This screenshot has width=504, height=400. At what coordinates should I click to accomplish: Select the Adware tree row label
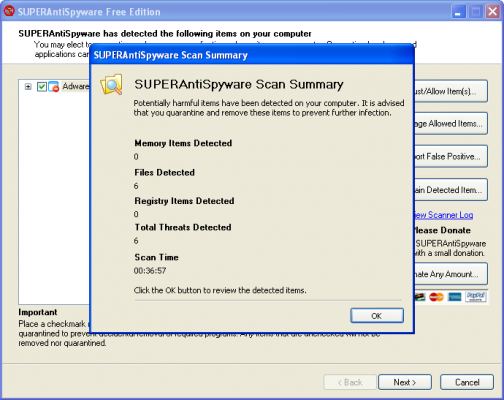(76, 86)
